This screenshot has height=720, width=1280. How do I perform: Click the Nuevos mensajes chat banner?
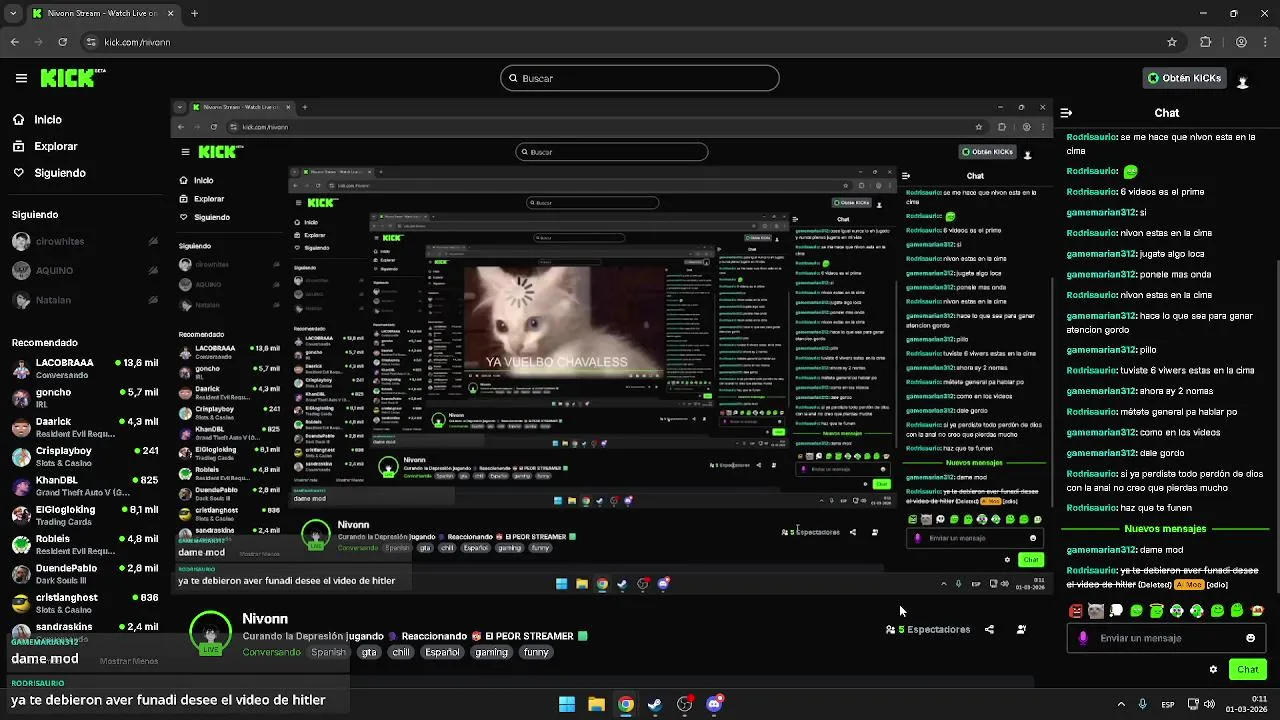(1165, 529)
